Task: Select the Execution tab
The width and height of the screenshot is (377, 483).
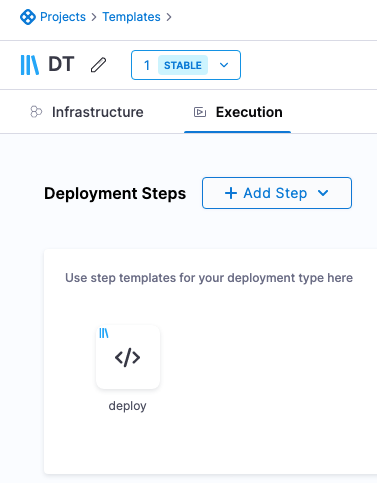Action: pyautogui.click(x=238, y=112)
